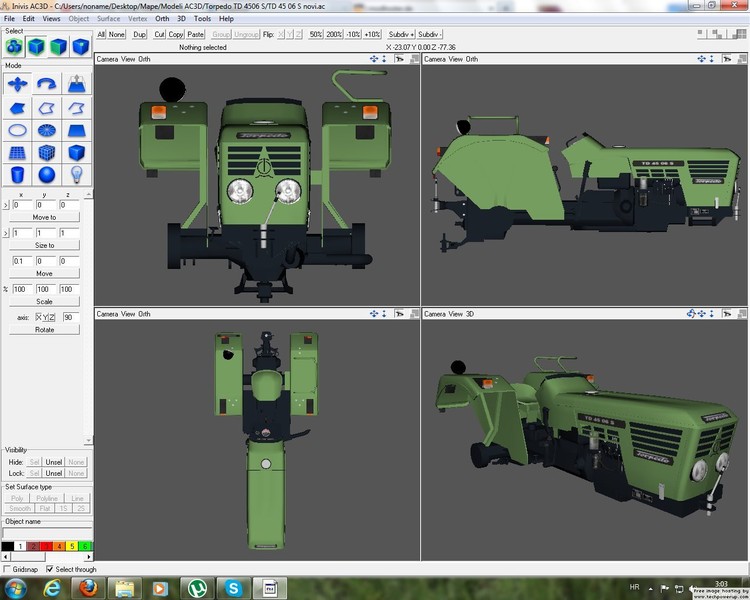Select the flat Mesh grid tool
750x600 pixels.
[17, 153]
